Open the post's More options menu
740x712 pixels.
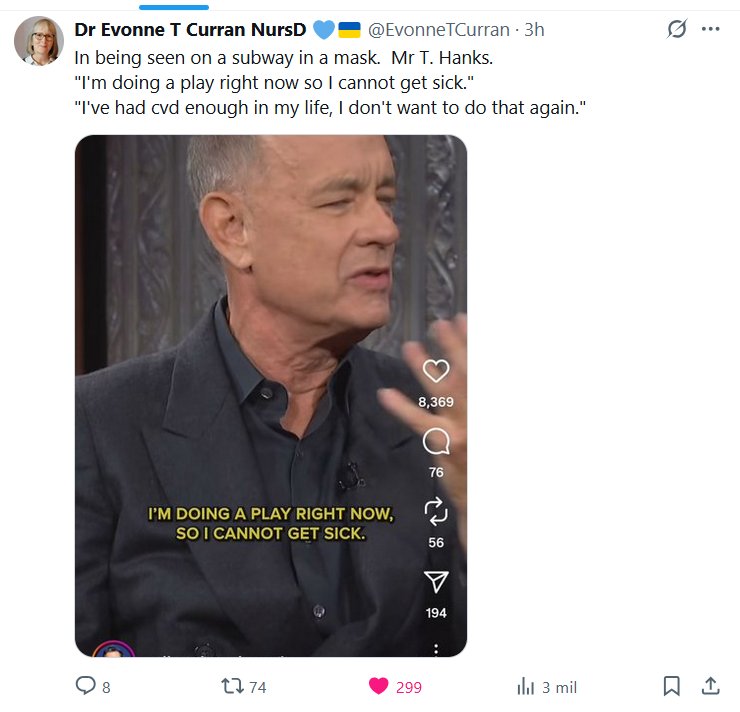pyautogui.click(x=711, y=29)
